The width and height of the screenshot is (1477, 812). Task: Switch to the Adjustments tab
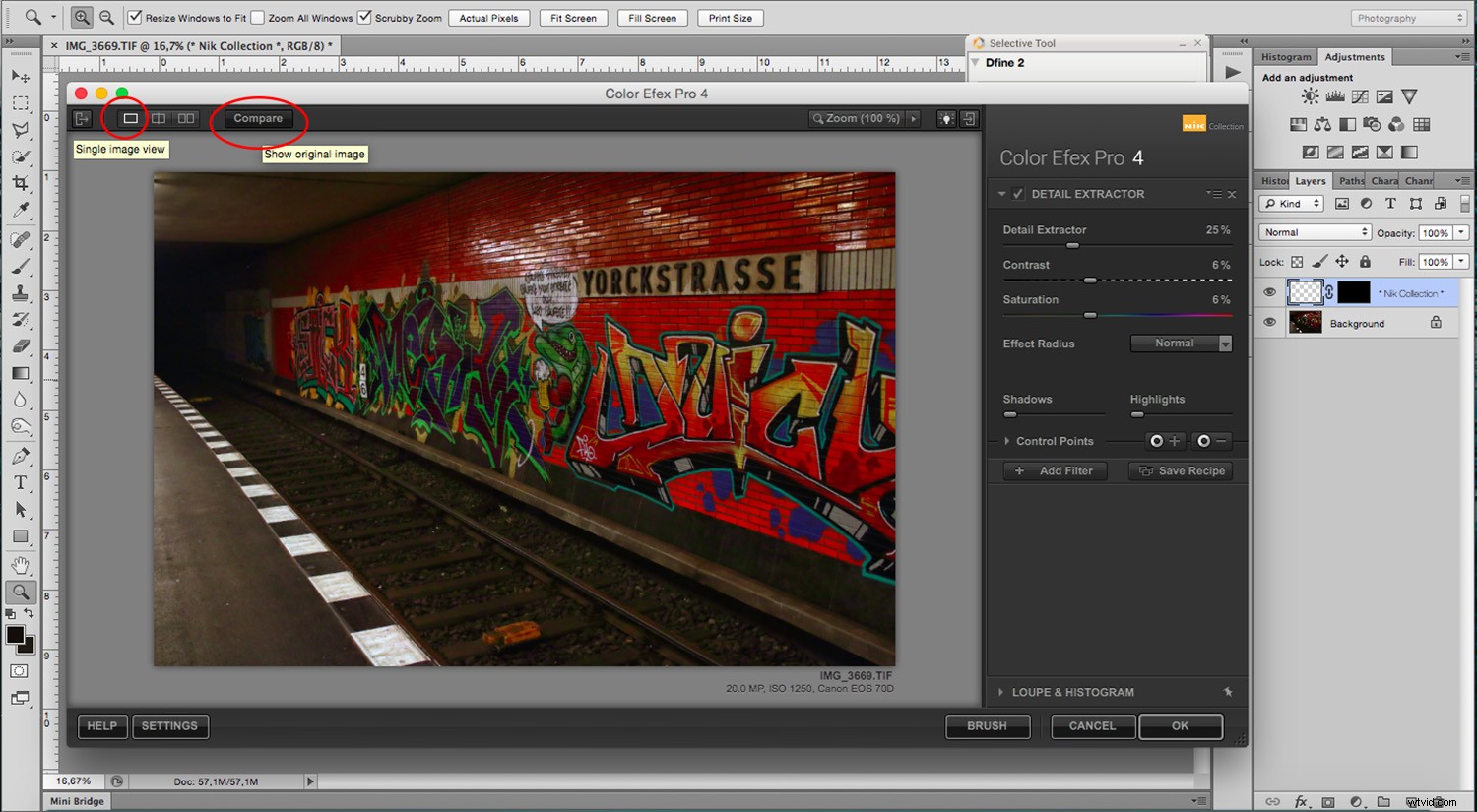1355,56
